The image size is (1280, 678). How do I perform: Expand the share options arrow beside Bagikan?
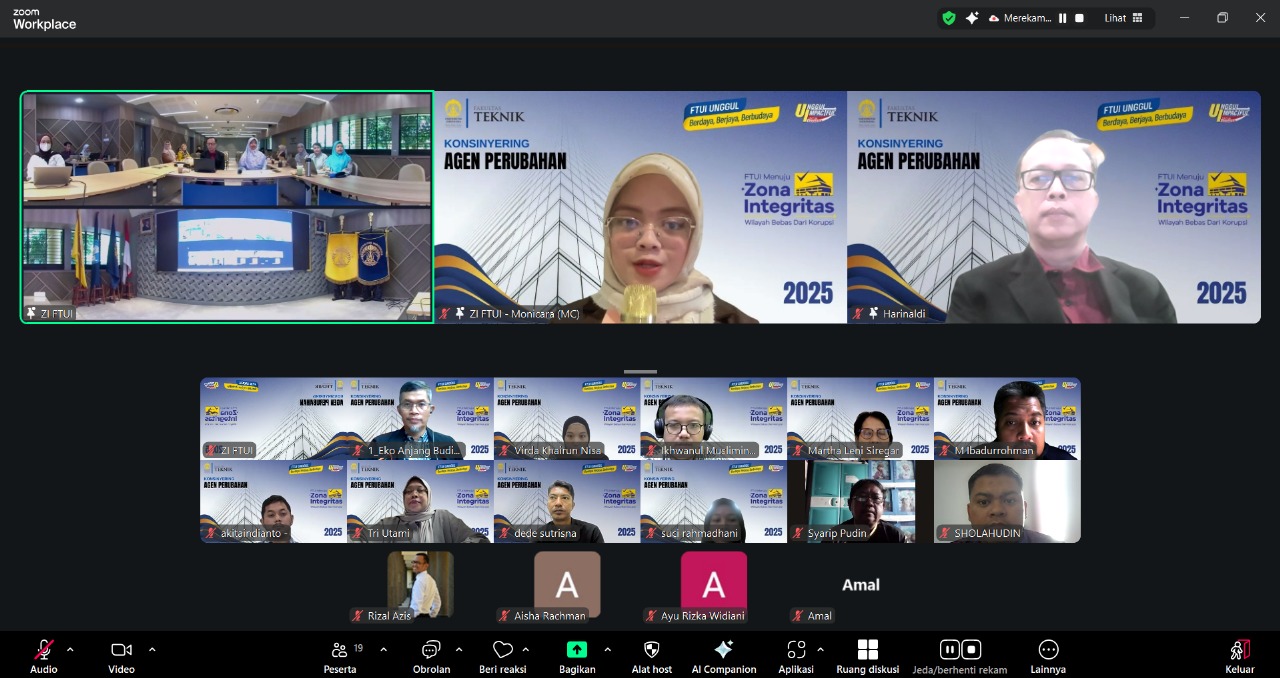tap(607, 649)
